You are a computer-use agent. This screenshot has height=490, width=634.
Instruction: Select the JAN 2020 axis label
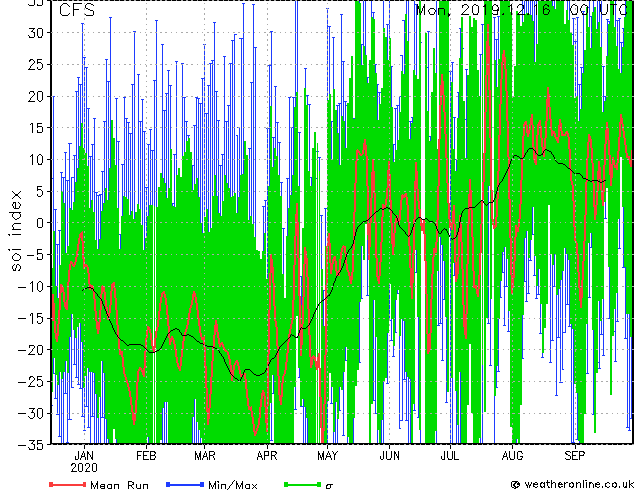coord(84,462)
